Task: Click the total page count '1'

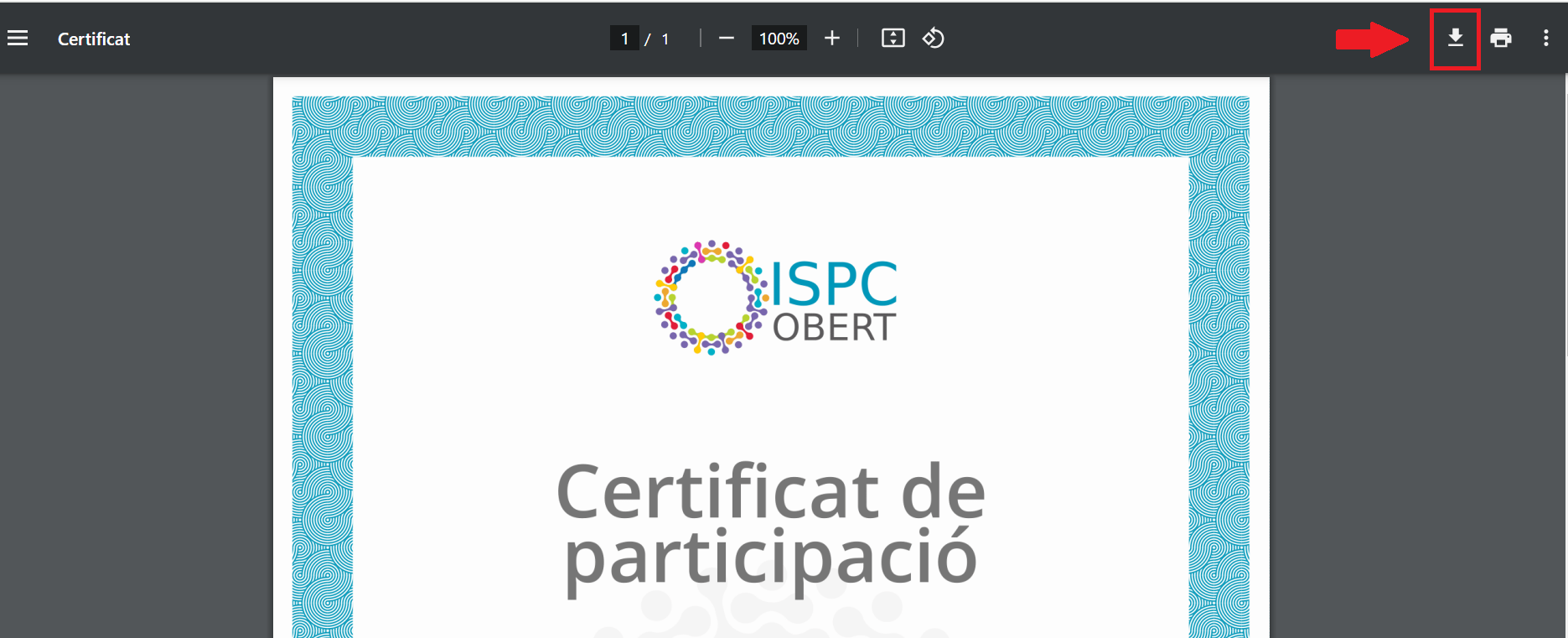Action: click(665, 39)
